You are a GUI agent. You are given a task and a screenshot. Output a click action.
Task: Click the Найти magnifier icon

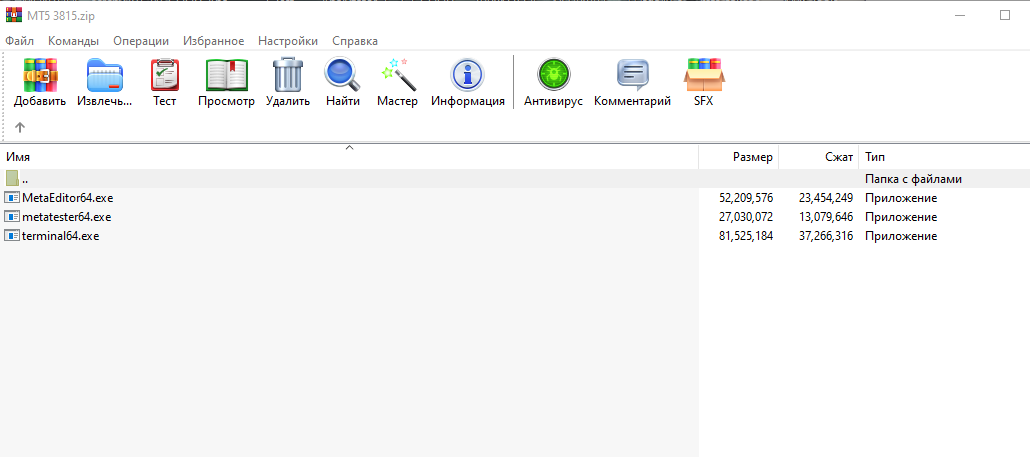point(343,74)
